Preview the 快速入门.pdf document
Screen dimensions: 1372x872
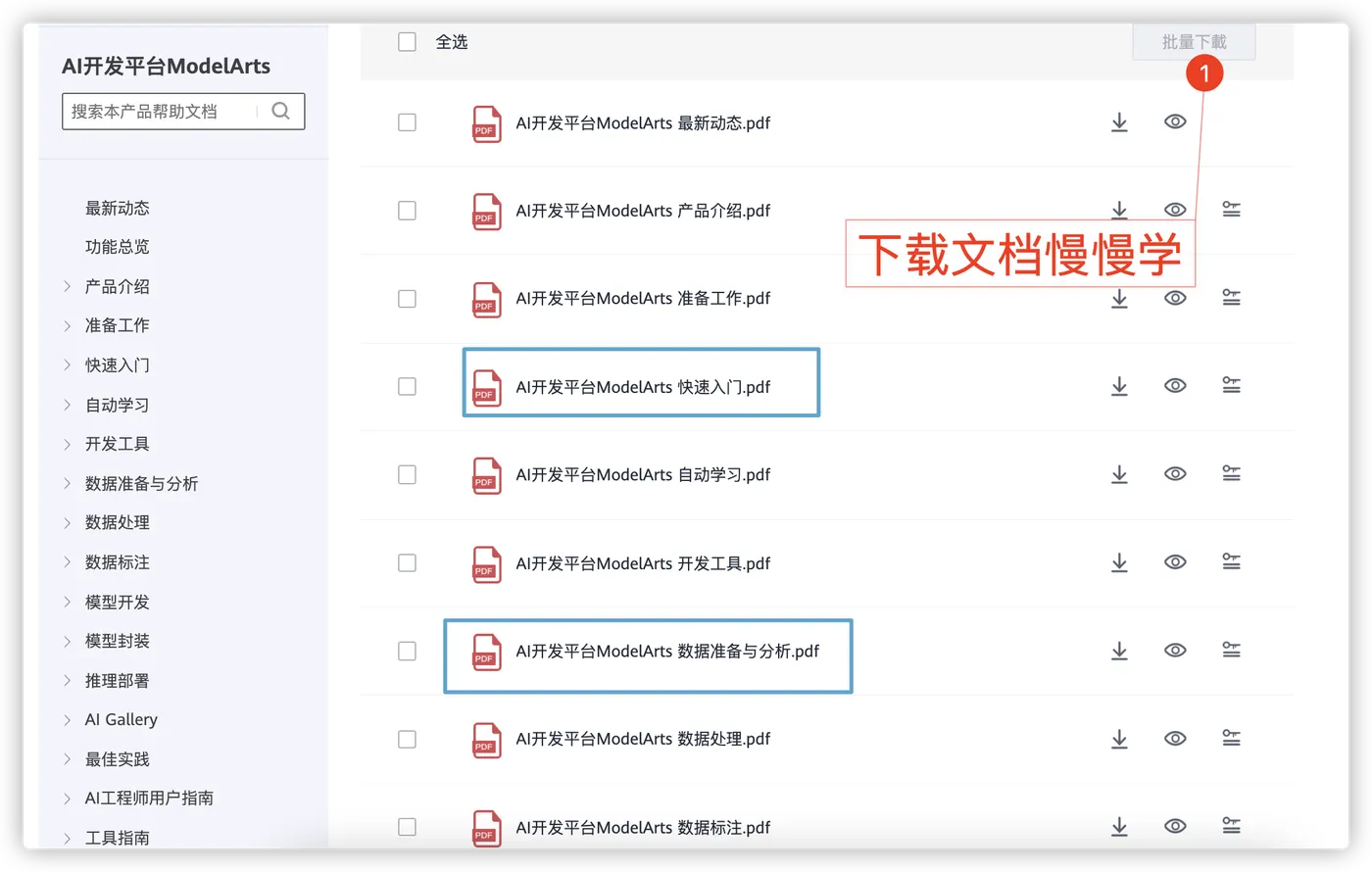pyautogui.click(x=1175, y=386)
